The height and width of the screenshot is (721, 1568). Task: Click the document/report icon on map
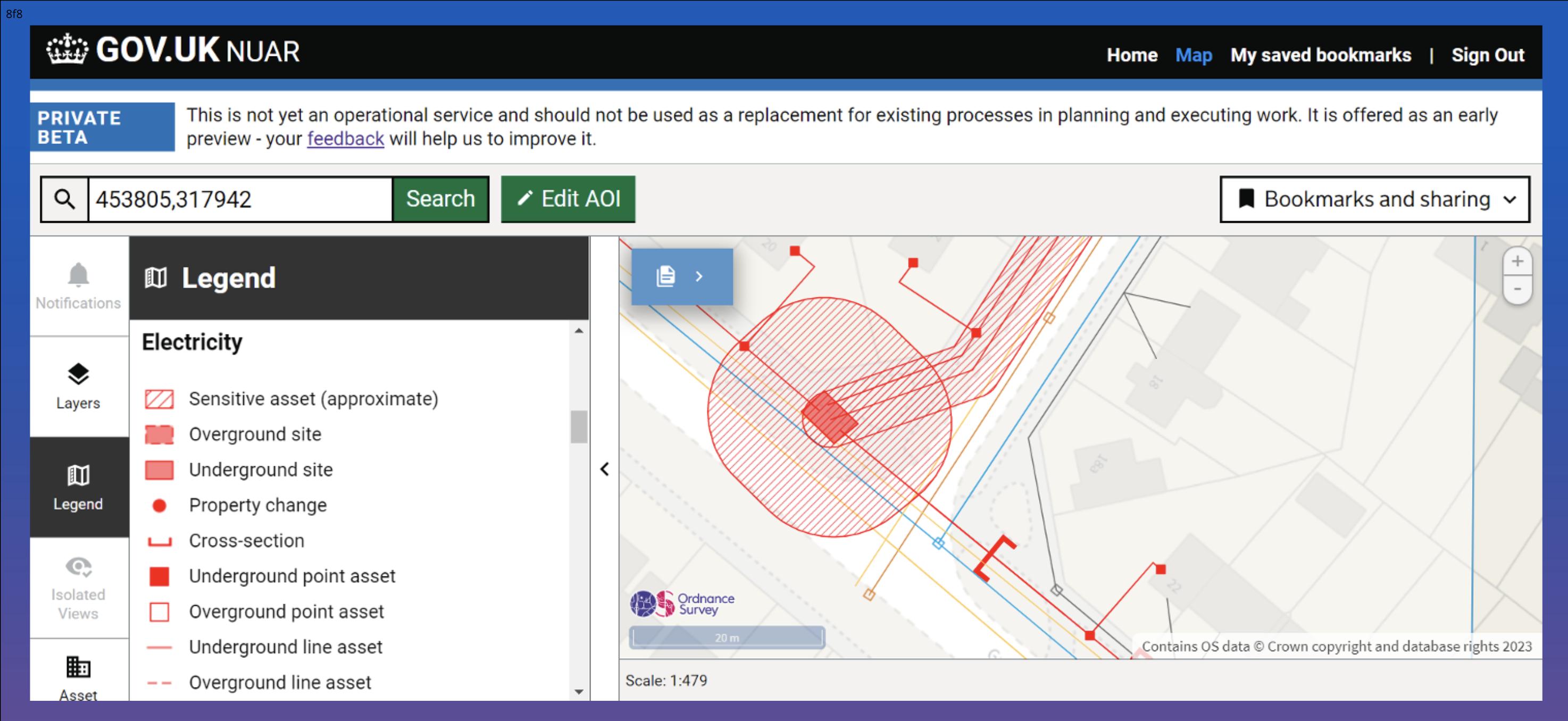coord(664,275)
